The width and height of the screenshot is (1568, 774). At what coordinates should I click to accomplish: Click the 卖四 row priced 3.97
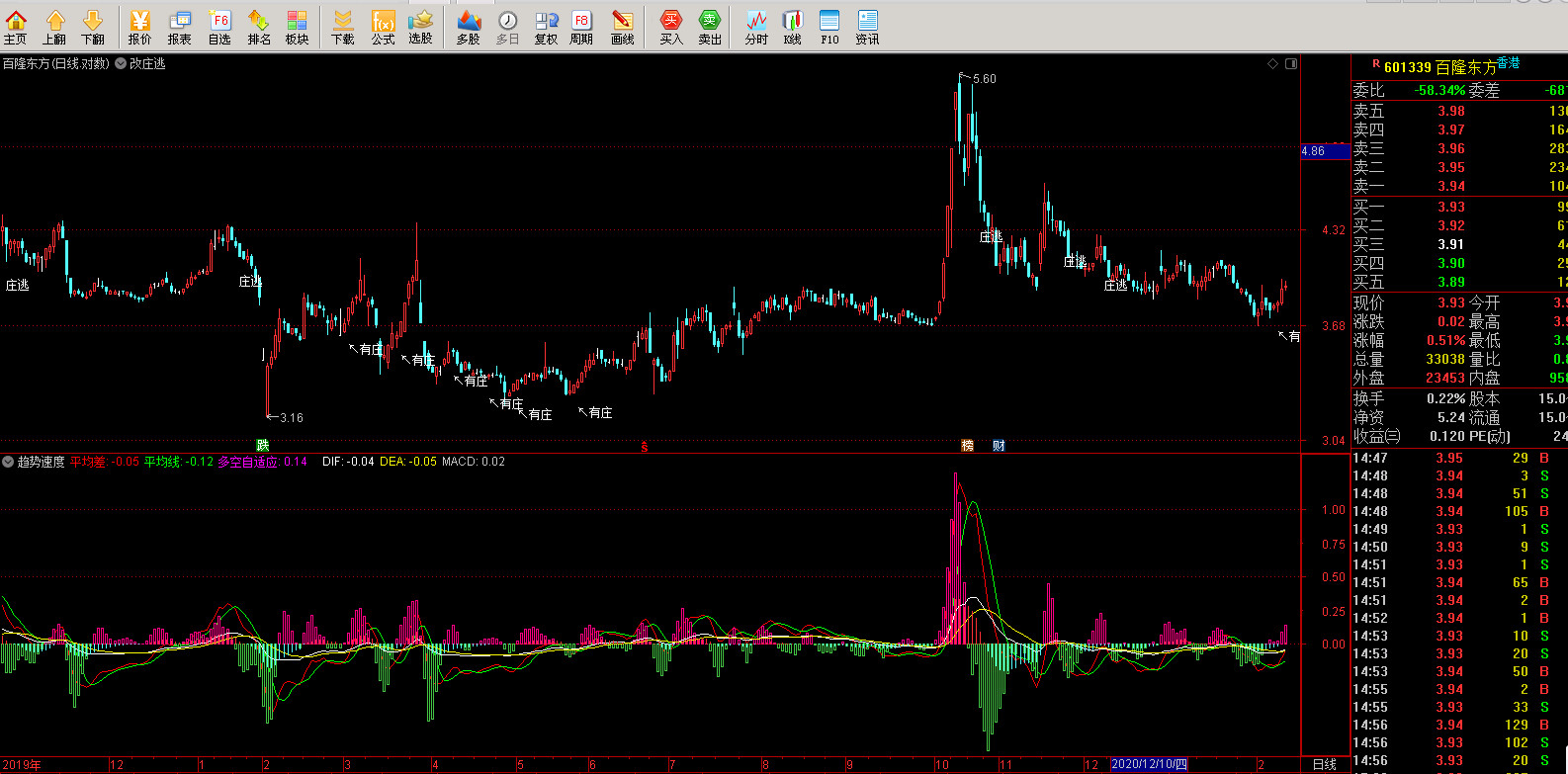pyautogui.click(x=1459, y=129)
